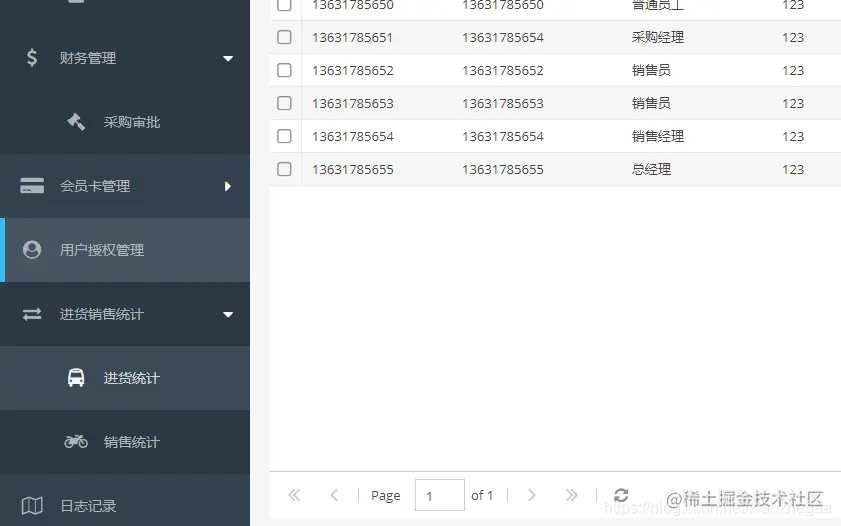Image resolution: width=841 pixels, height=526 pixels.
Task: Open 财务管理 menu item
Action: pos(125,58)
